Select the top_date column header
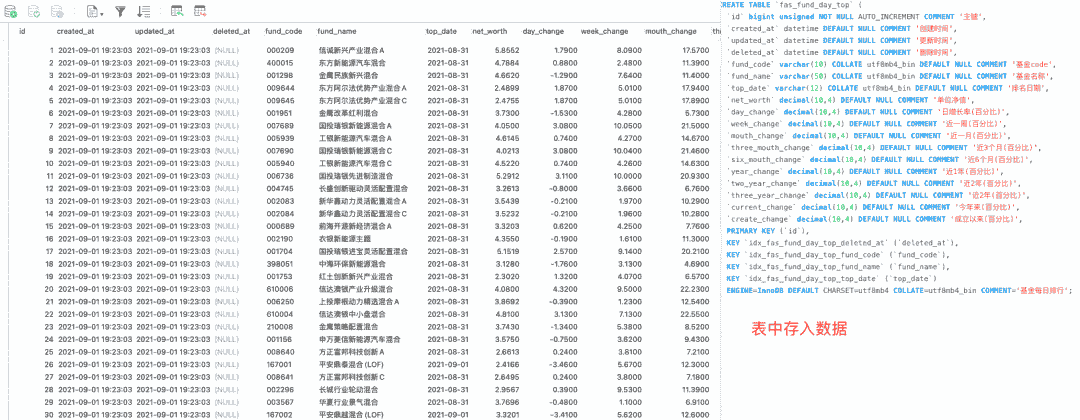The height and width of the screenshot is (420, 1080). point(441,32)
